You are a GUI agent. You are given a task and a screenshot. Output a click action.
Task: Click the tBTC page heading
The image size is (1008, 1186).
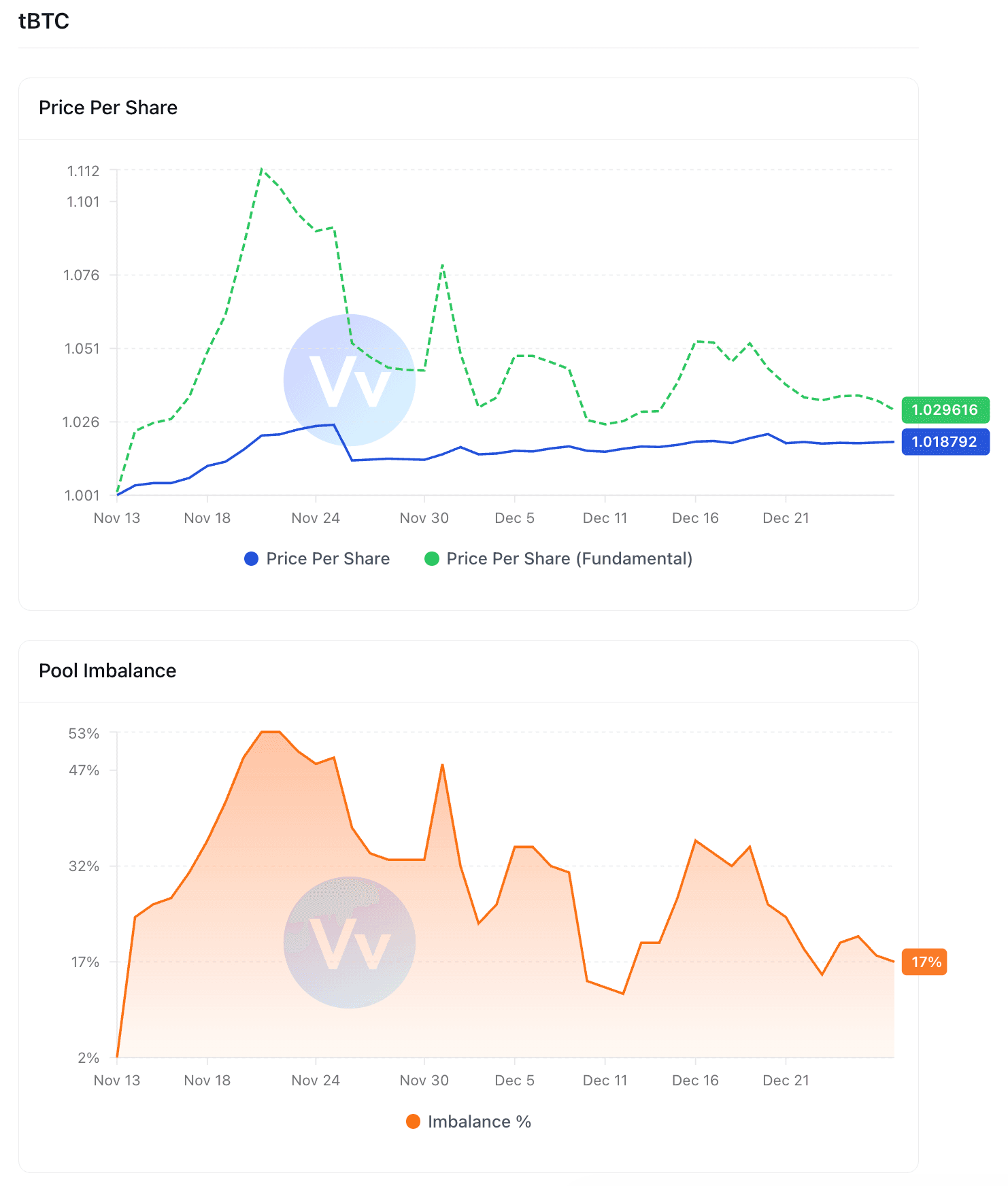[44, 21]
